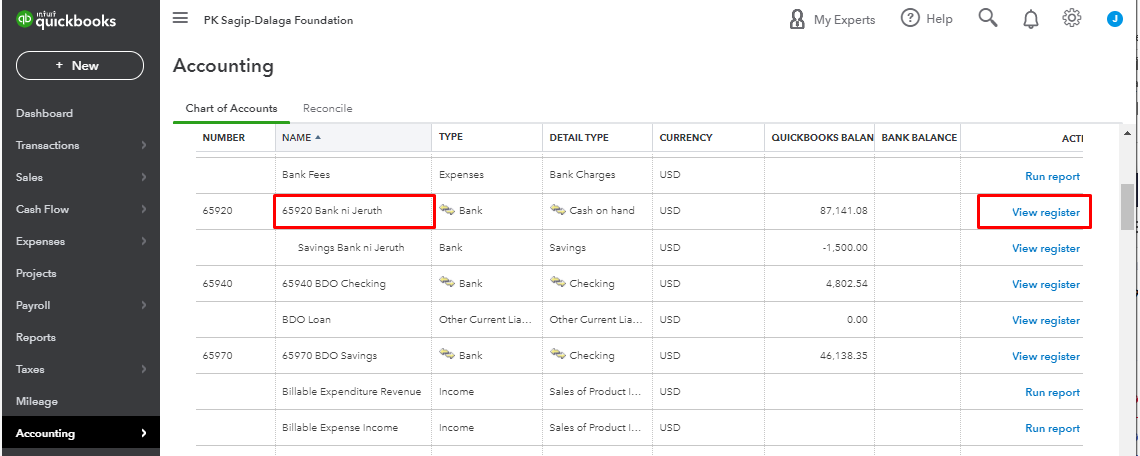Viewport: 1140px width, 456px height.
Task: Expand the Sales sidebar submenu
Action: coord(143,177)
